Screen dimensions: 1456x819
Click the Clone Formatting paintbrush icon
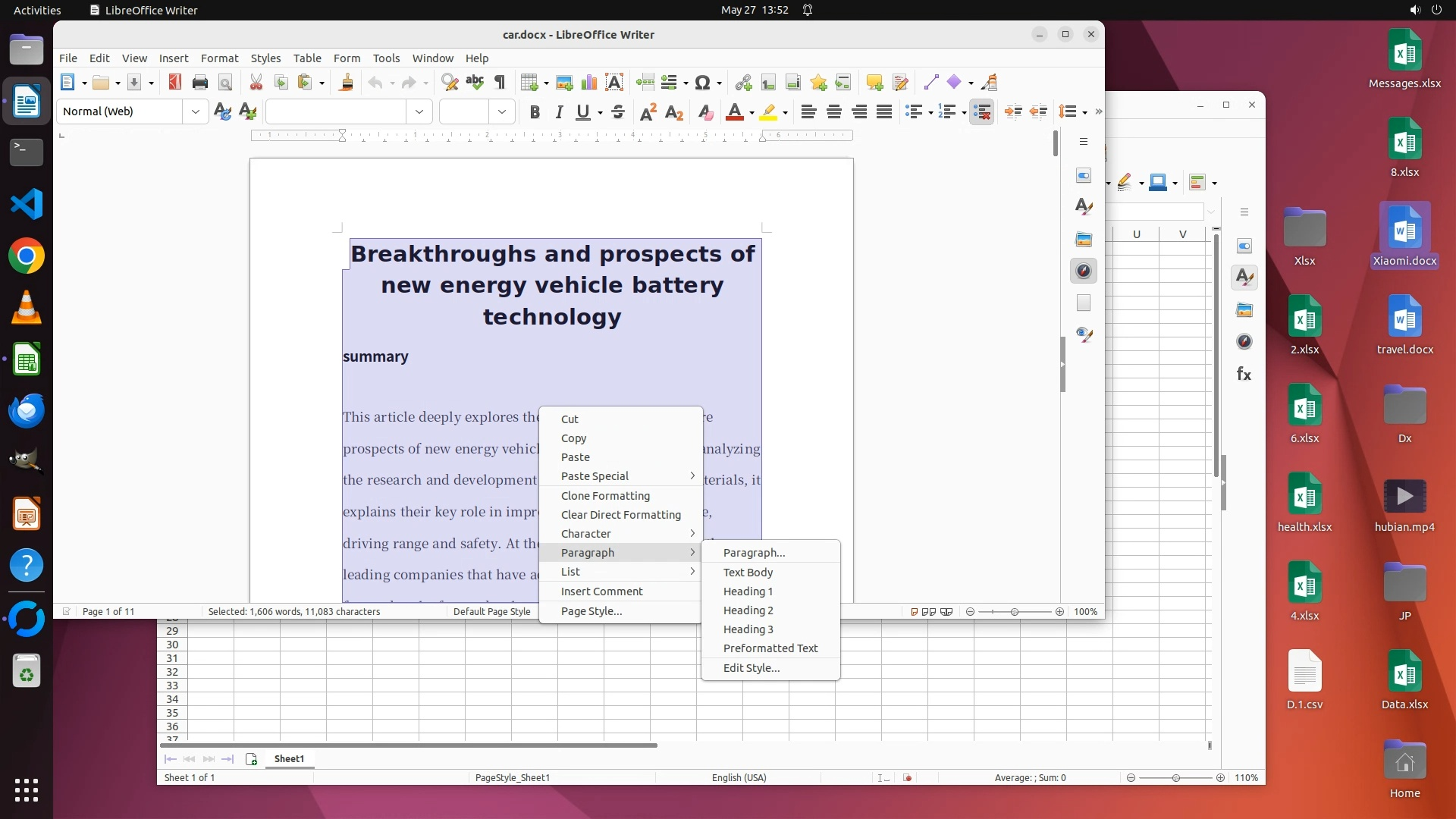(x=347, y=83)
